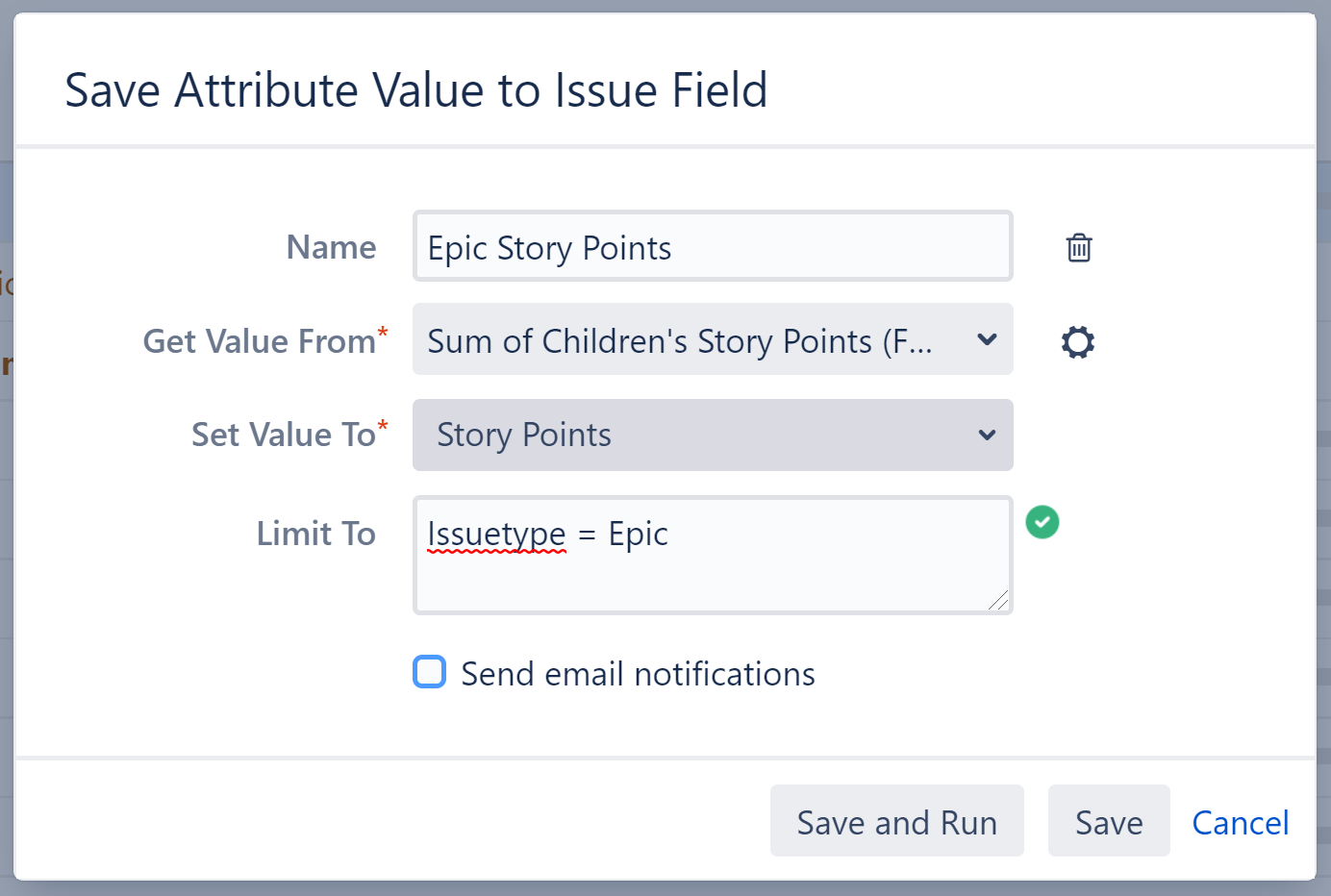Click the chevron arrow beside Story Points
1331x896 pixels.
[x=987, y=436]
